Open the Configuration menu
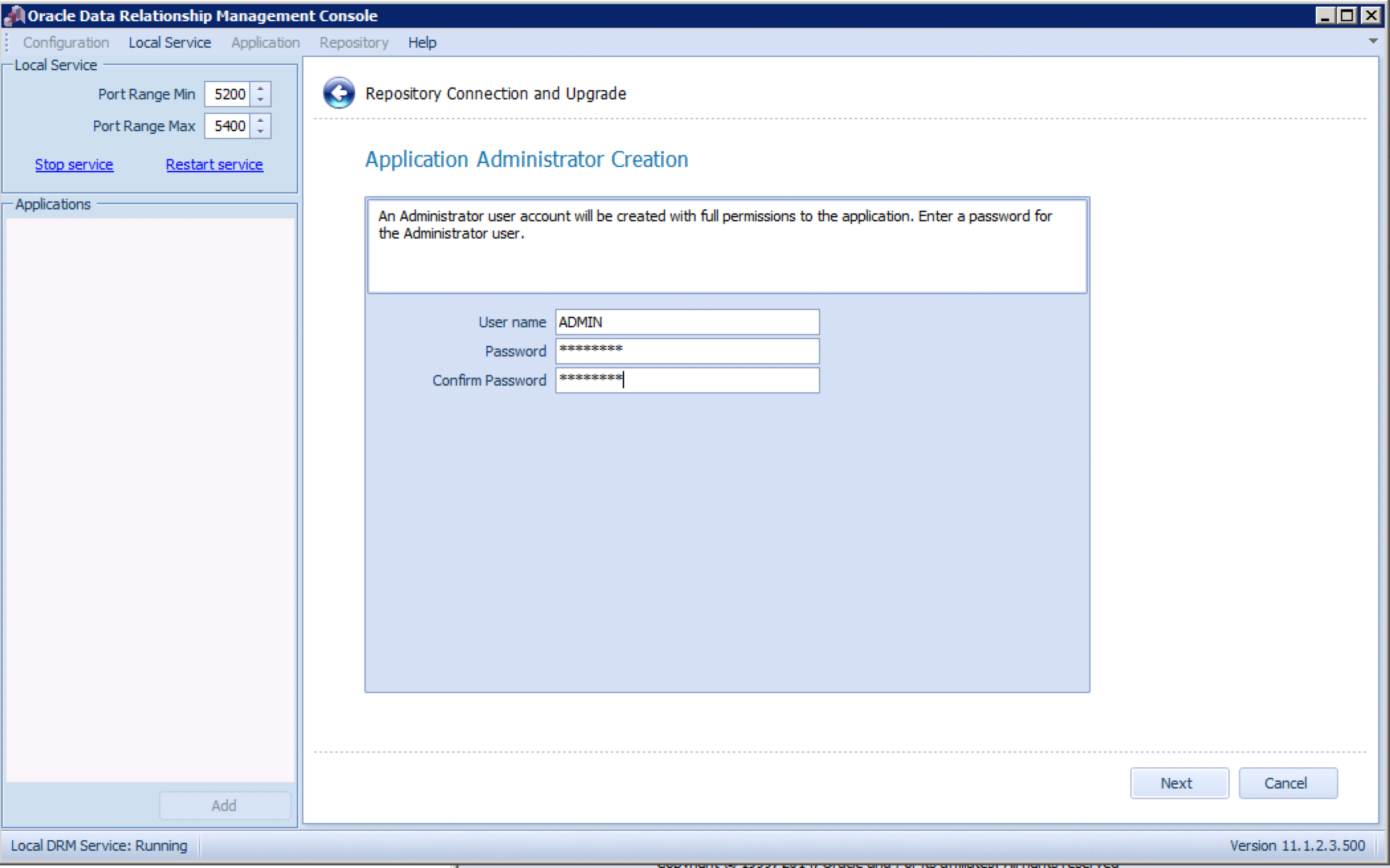This screenshot has height=868, width=1390. [x=66, y=42]
